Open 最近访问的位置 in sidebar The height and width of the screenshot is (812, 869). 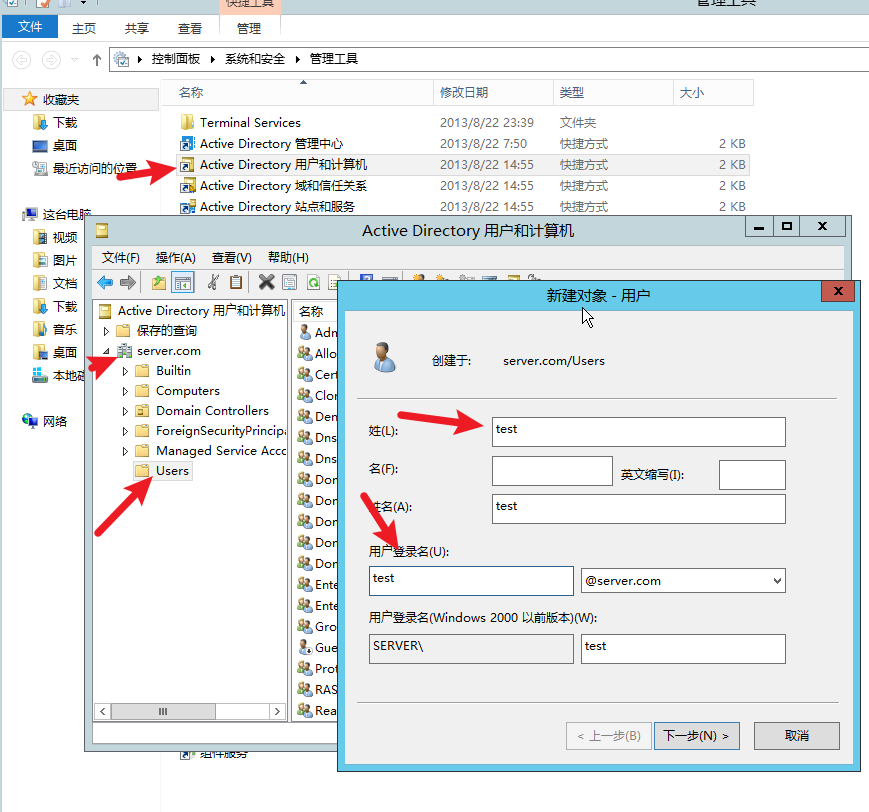[84, 168]
